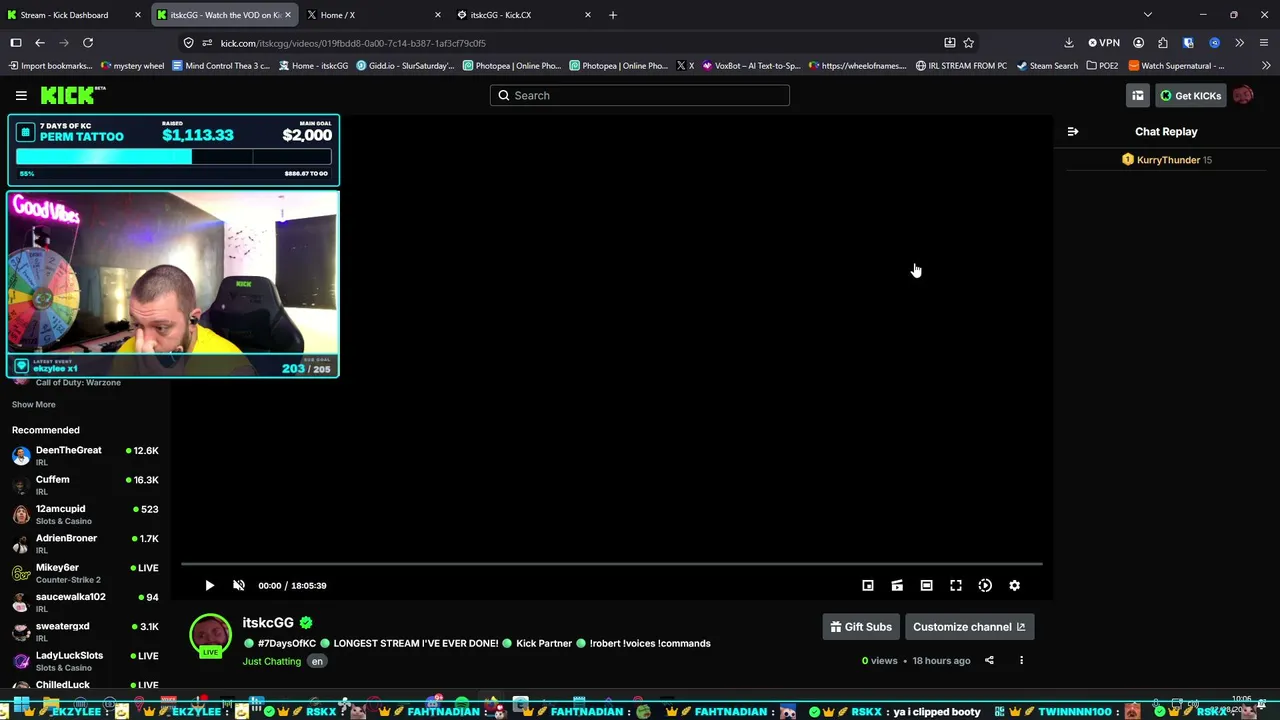Click the itskcGG streamer avatar
This screenshot has width=1280, height=720.
210,636
